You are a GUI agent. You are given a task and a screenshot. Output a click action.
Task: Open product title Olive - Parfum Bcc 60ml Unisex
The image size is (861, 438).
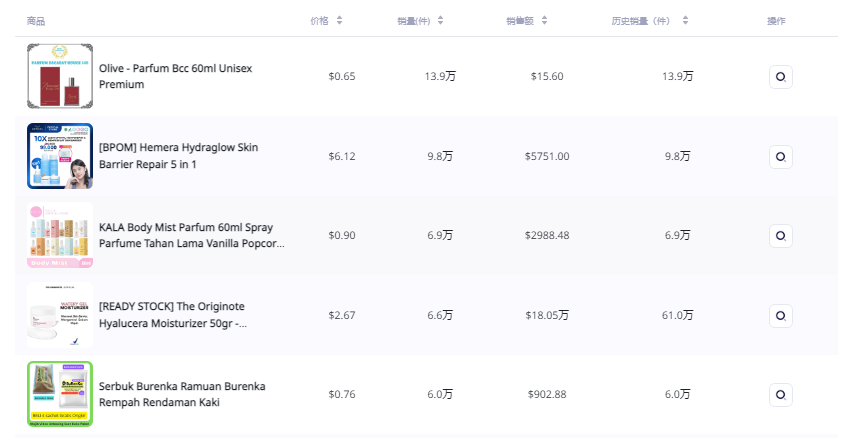[175, 76]
